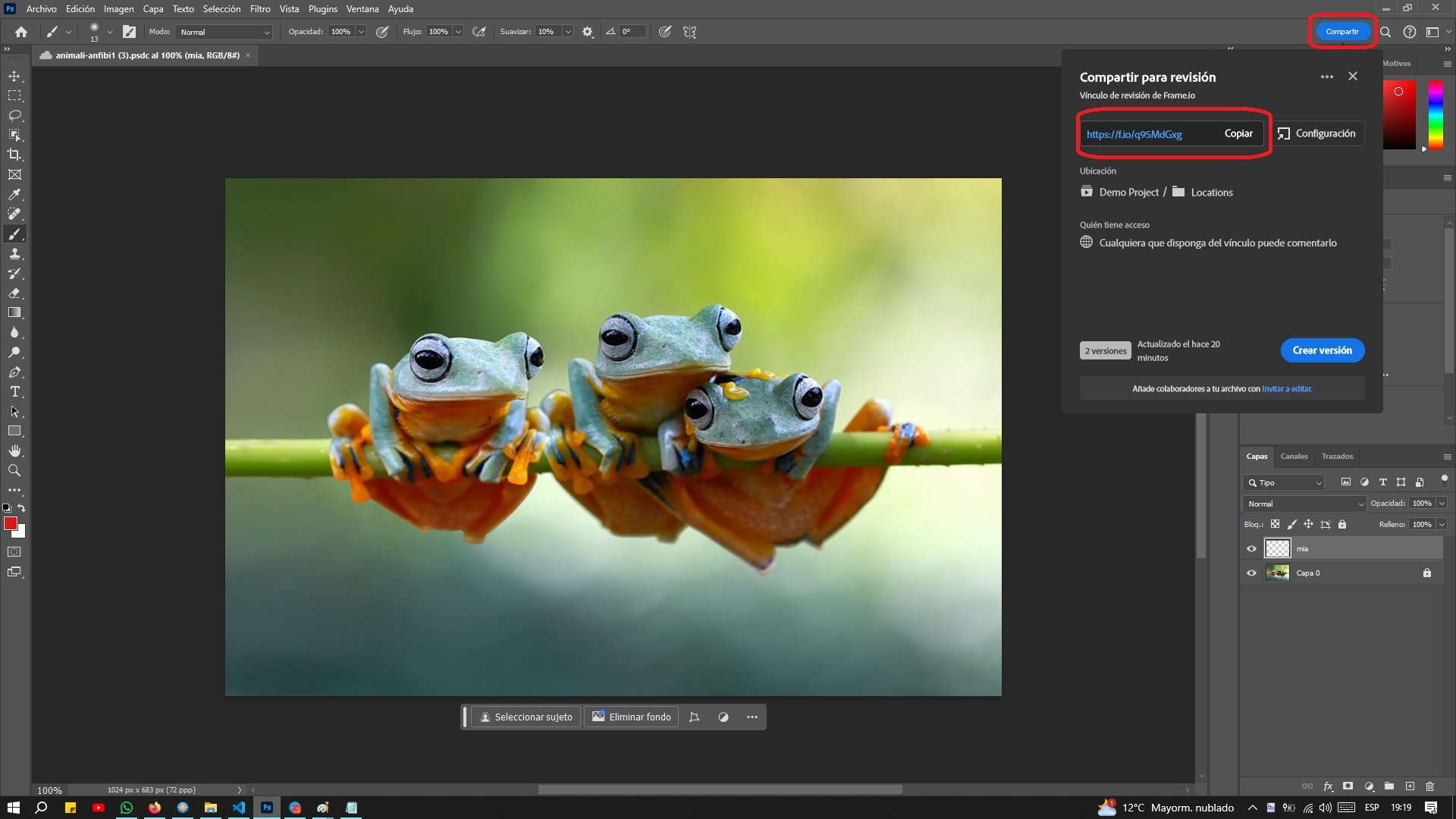Open smoothing options gear icon
1456x819 pixels.
(588, 32)
